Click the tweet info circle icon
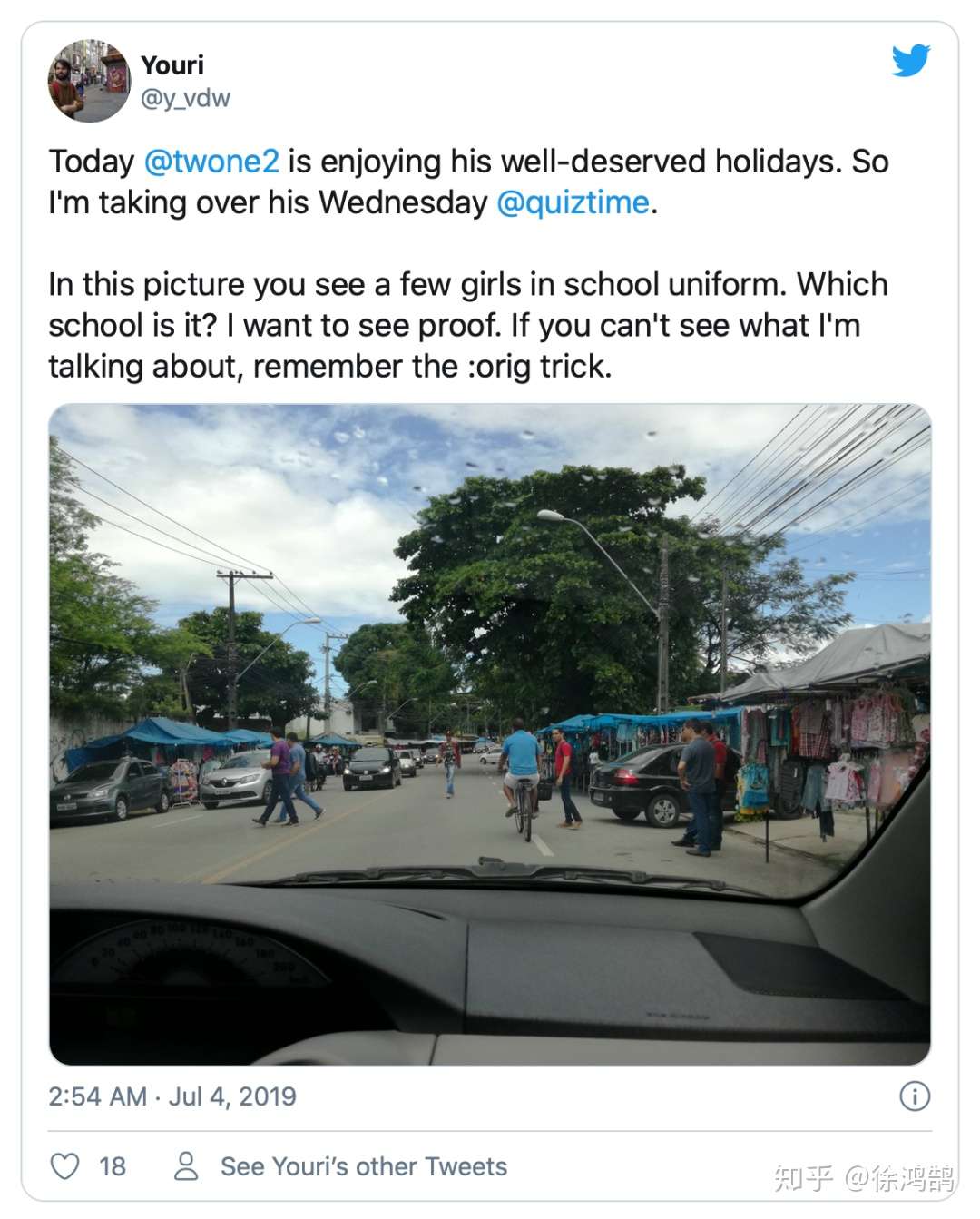This screenshot has width=980, height=1219. 914,1096
